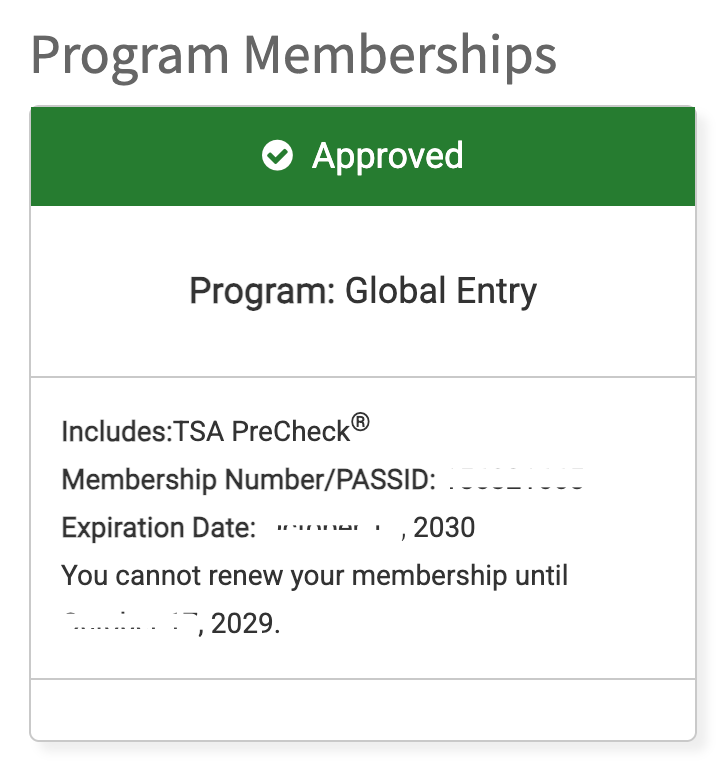
Task: Click the empty footer section of the card
Action: click(362, 708)
